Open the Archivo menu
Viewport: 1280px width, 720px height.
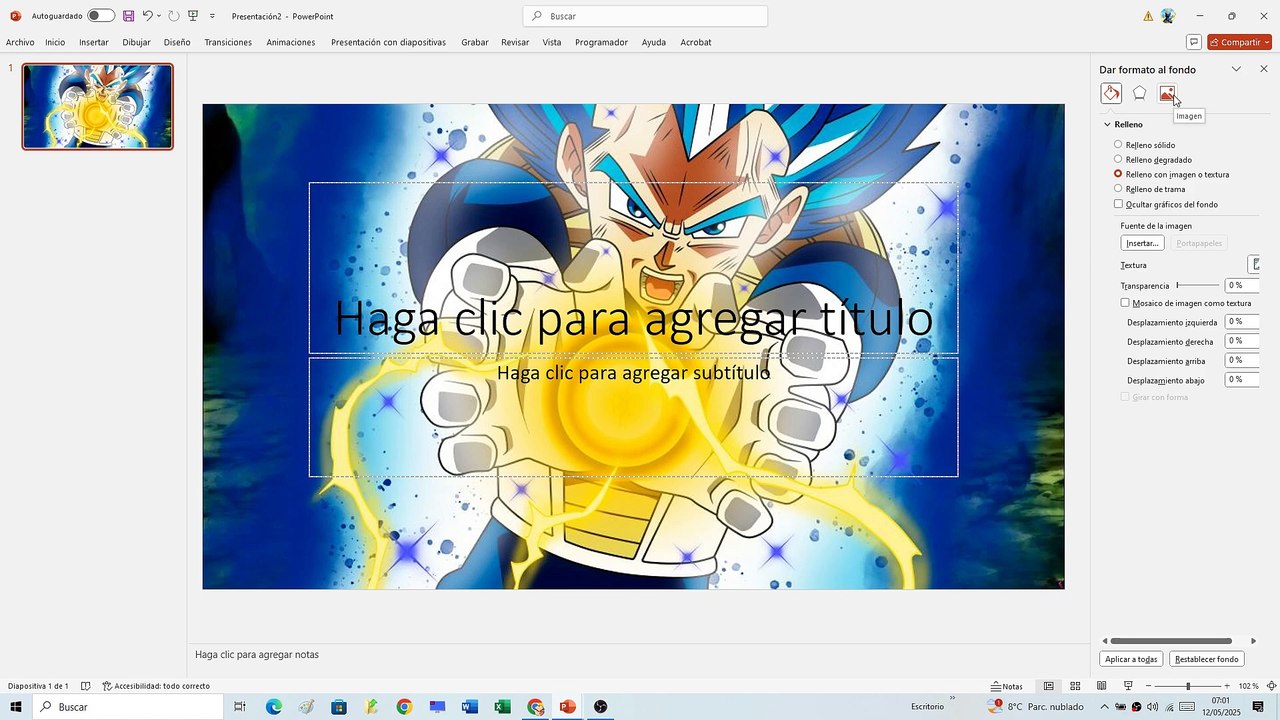(x=20, y=42)
